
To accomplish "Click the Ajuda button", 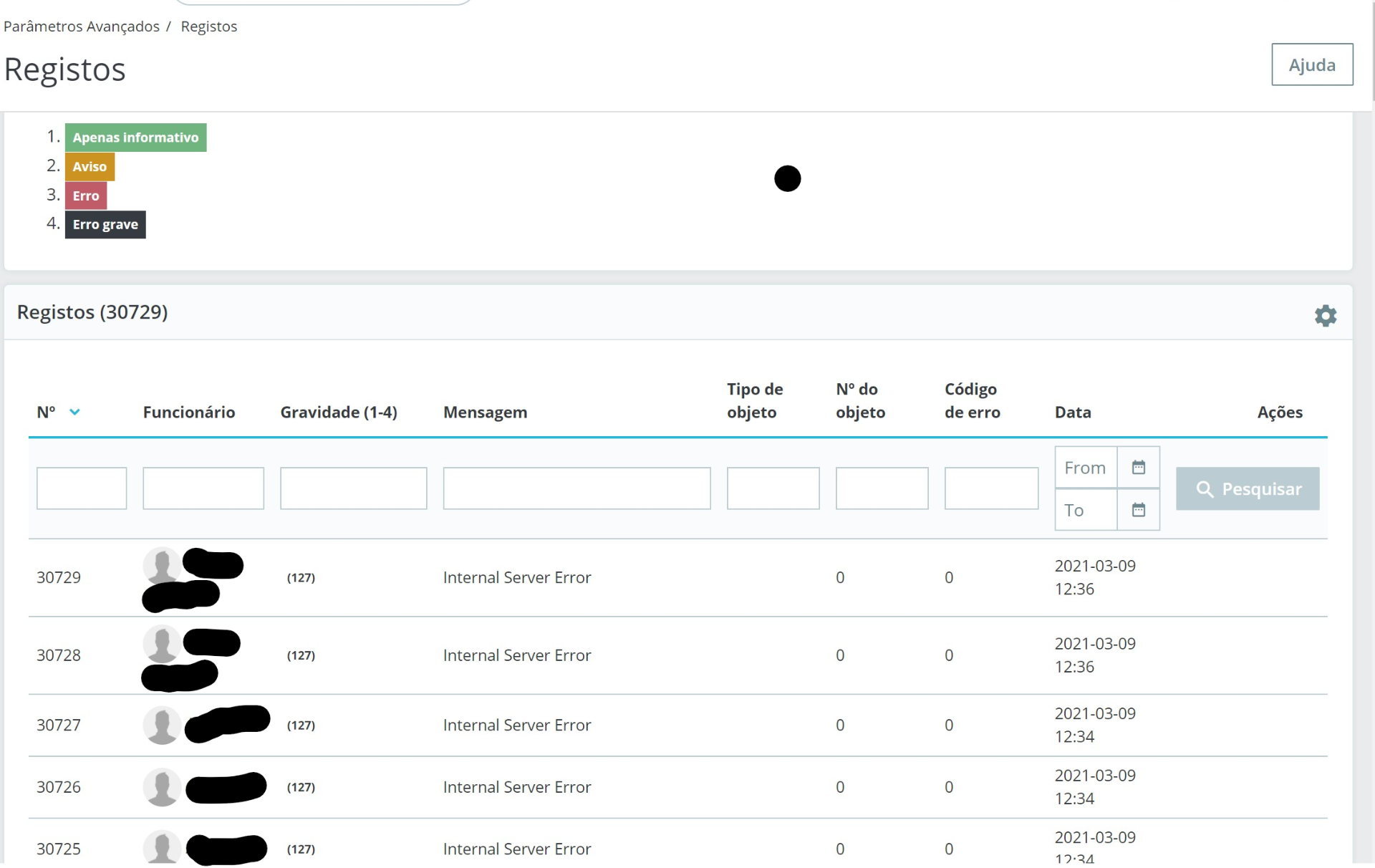I will (1313, 64).
